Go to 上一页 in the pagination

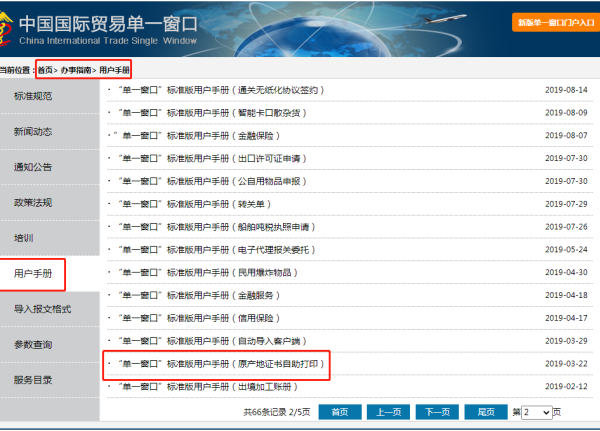coord(388,412)
